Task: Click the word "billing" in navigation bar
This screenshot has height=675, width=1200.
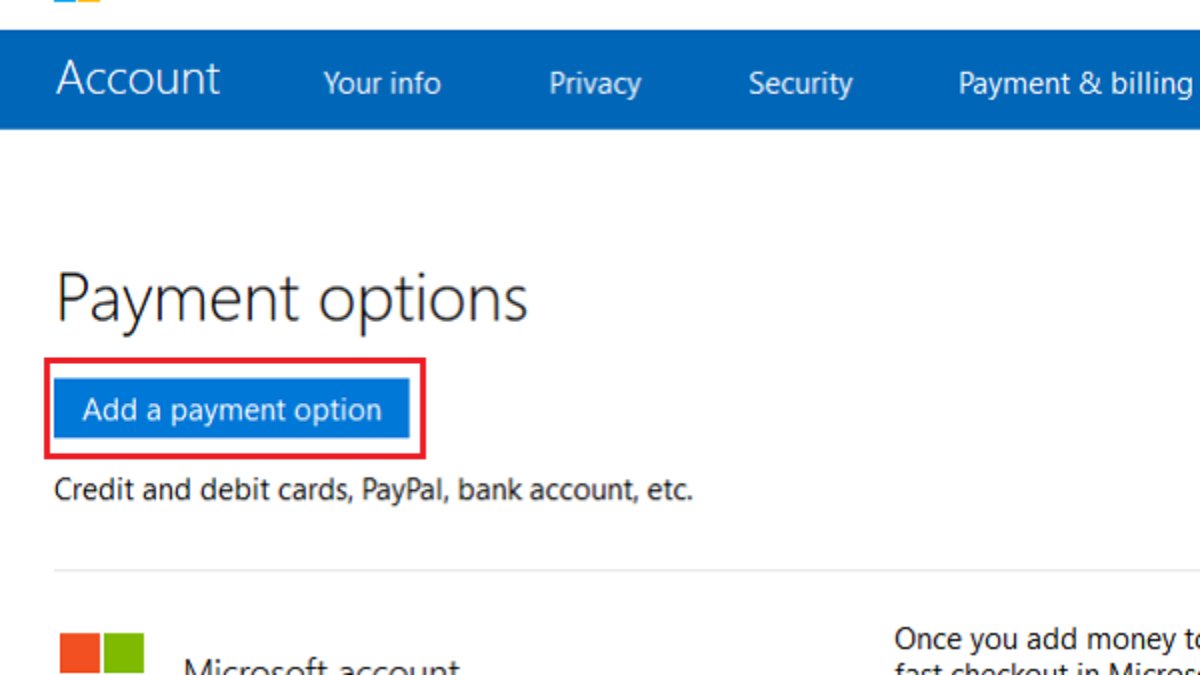Action: tap(1152, 83)
